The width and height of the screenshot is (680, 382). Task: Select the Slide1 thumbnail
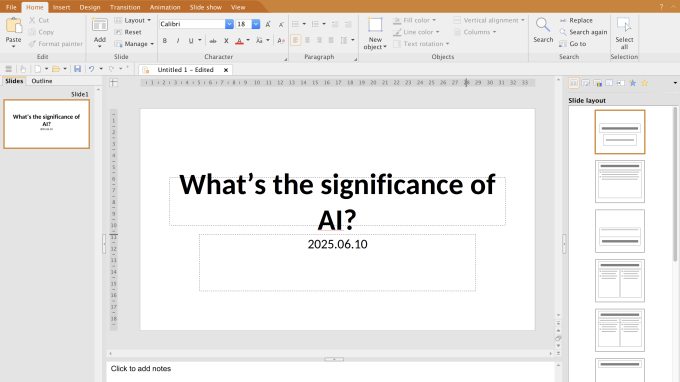[46, 124]
